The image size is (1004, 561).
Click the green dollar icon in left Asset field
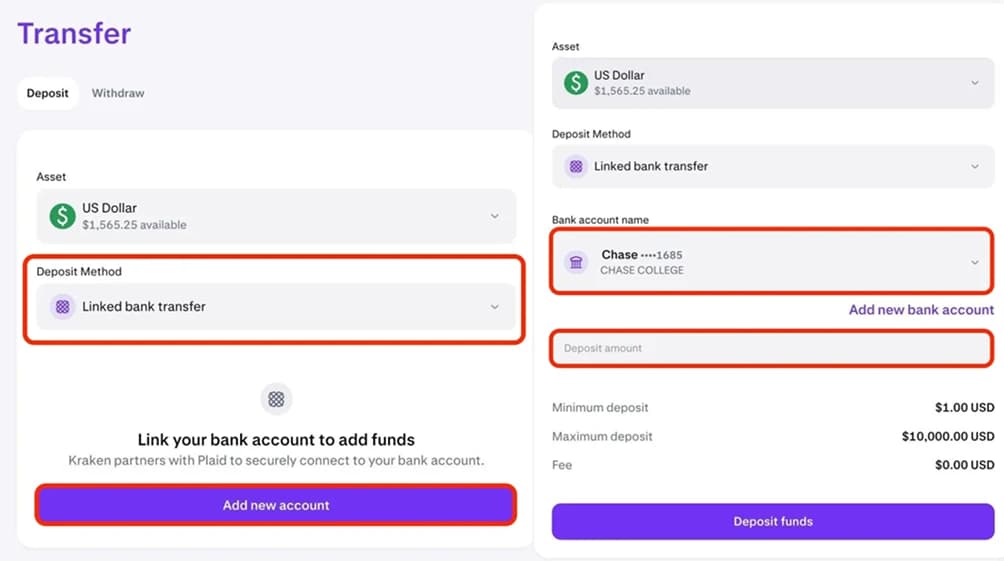63,216
